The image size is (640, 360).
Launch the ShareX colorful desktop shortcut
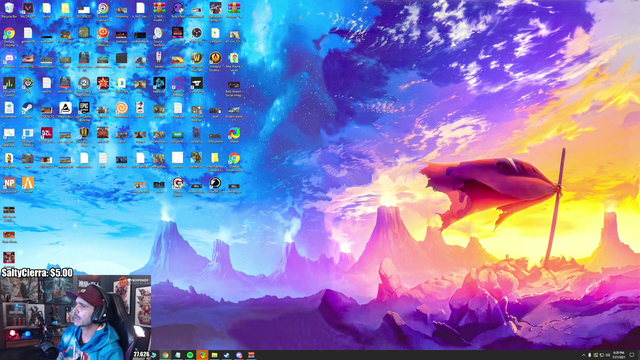tap(234, 133)
